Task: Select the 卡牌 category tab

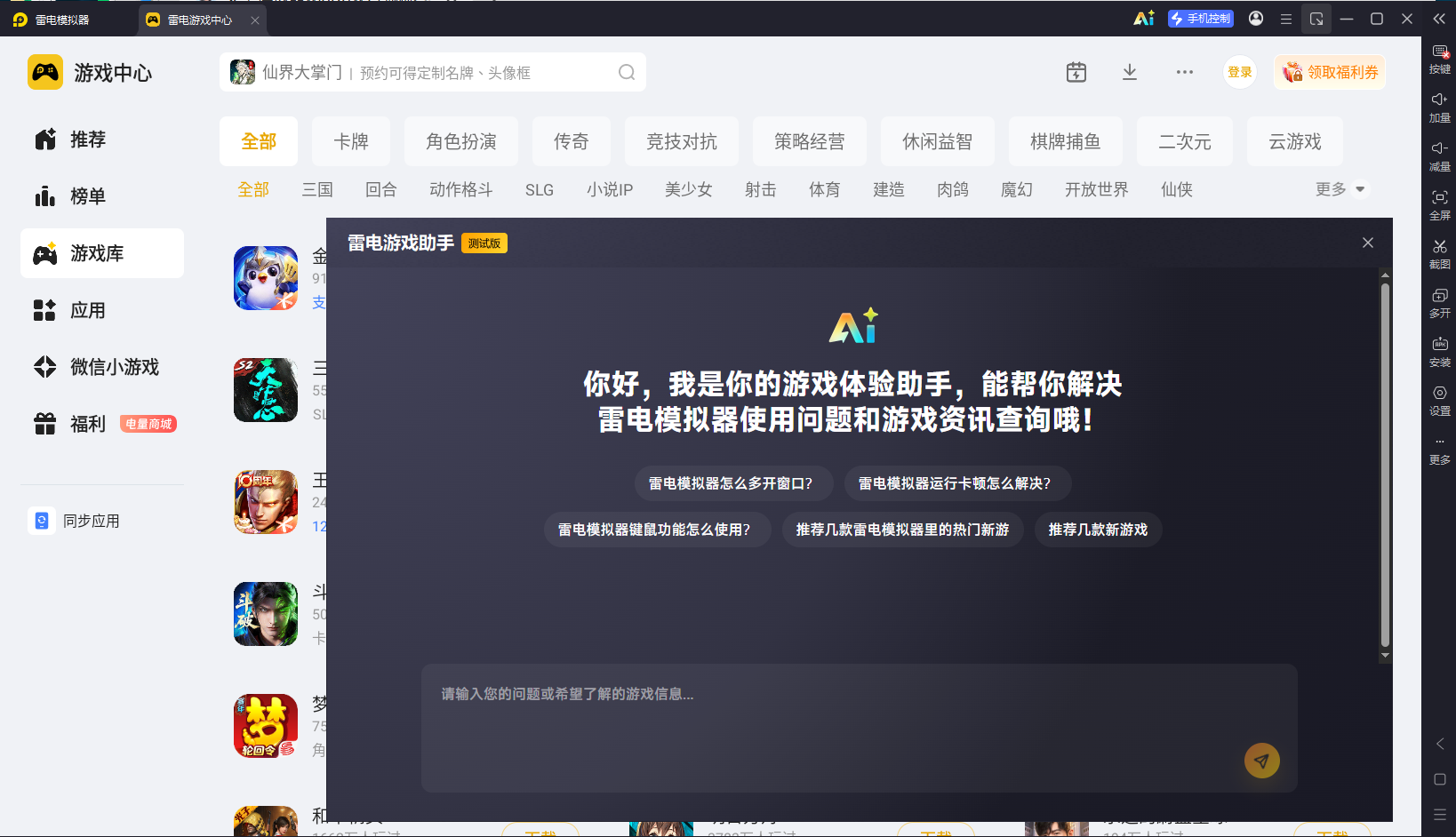Action: [351, 141]
